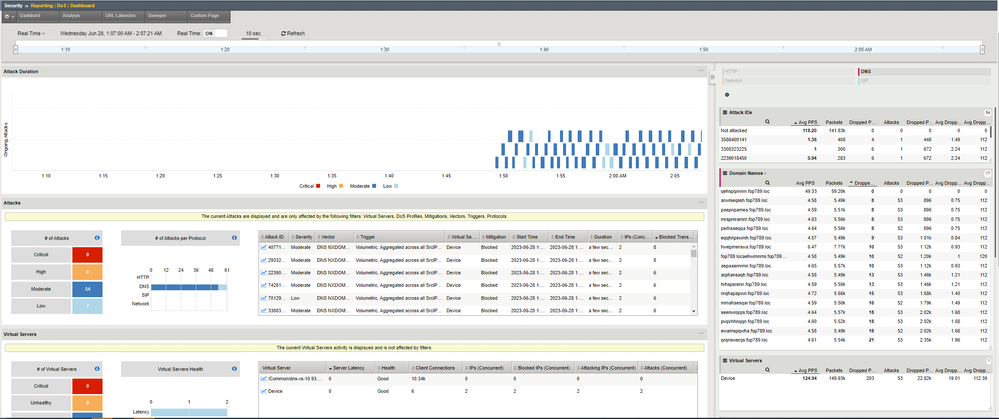Sort attacks table by Severity column
Screen dimensions: 999x419
click(303, 237)
